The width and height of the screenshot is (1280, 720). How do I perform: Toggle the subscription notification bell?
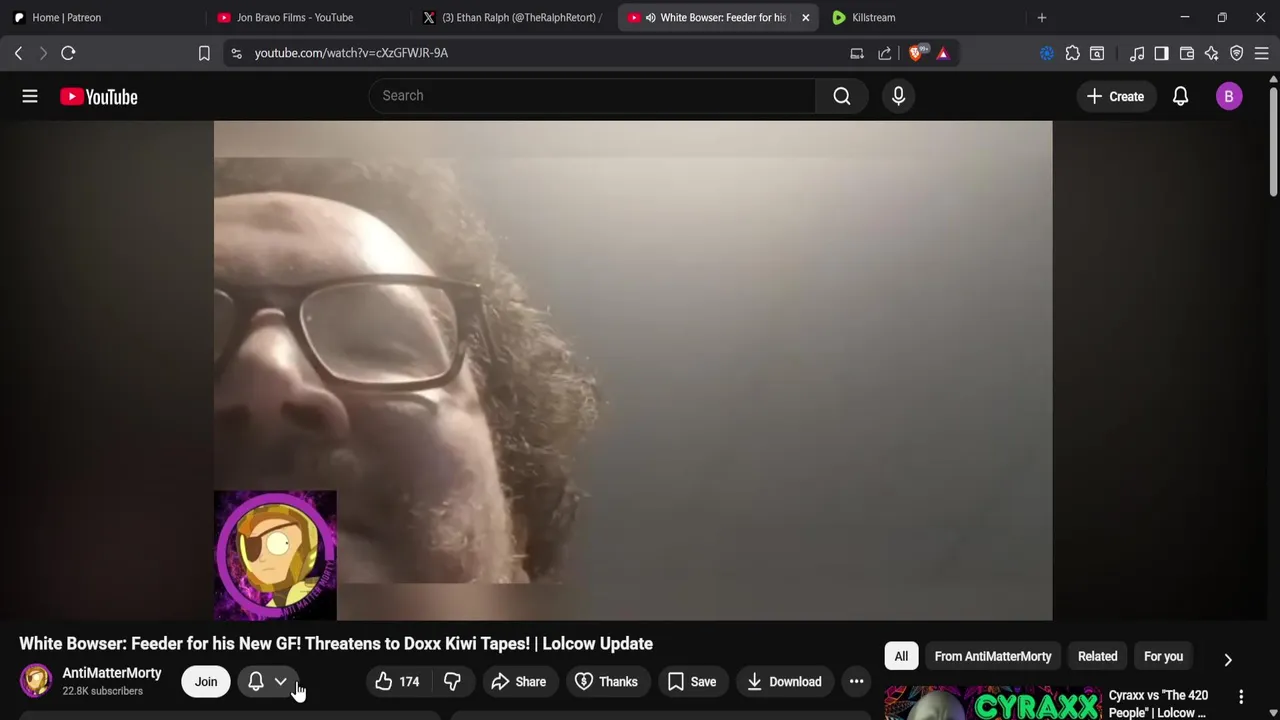(x=256, y=682)
